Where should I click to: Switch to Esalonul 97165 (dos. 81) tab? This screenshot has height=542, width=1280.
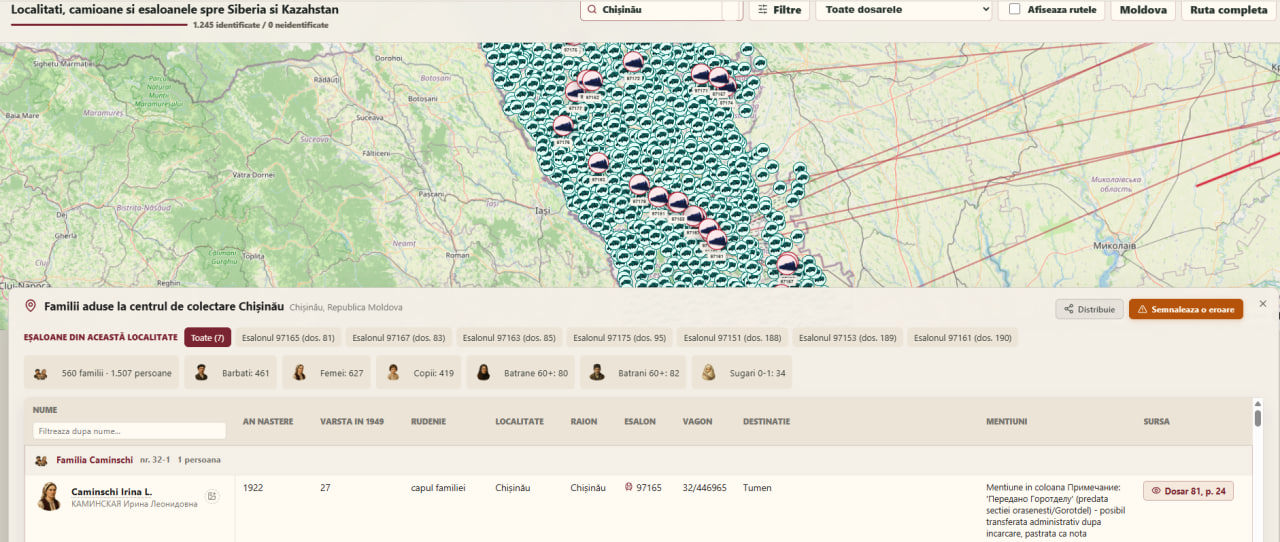pos(288,337)
